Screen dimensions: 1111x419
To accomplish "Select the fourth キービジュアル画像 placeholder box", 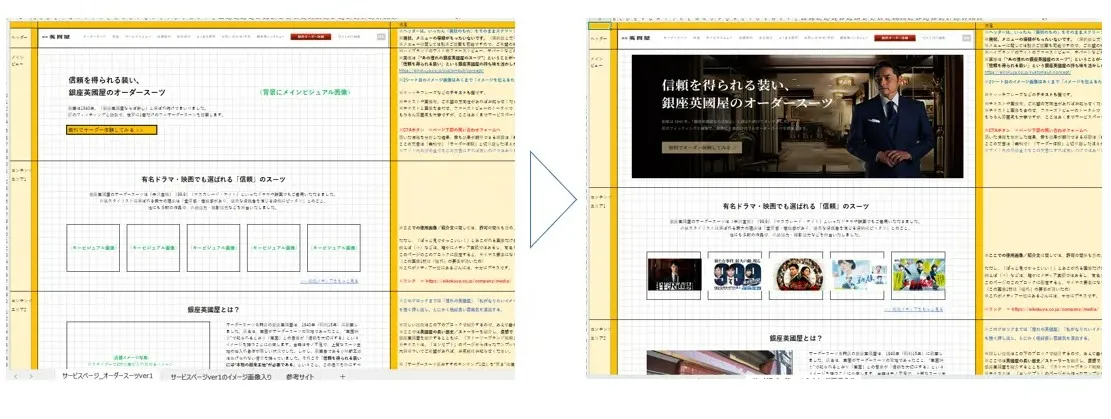I will (273, 248).
